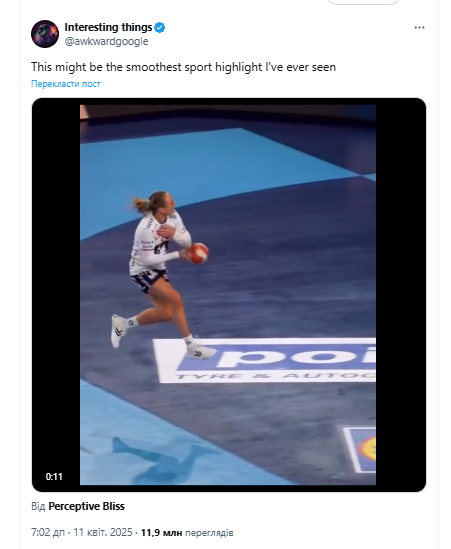451x549 pixels.
Task: Click the Interesting things display name
Action: coord(108,27)
